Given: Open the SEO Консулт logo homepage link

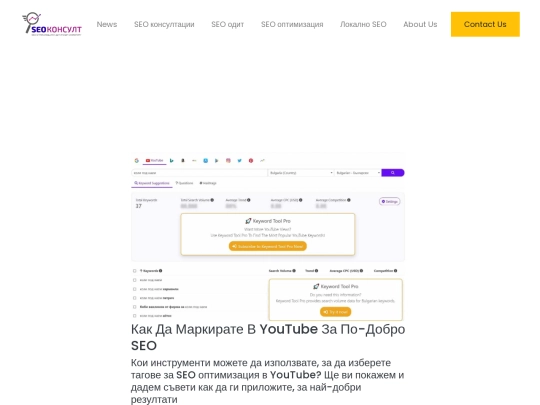Looking at the screenshot, I should [52, 24].
